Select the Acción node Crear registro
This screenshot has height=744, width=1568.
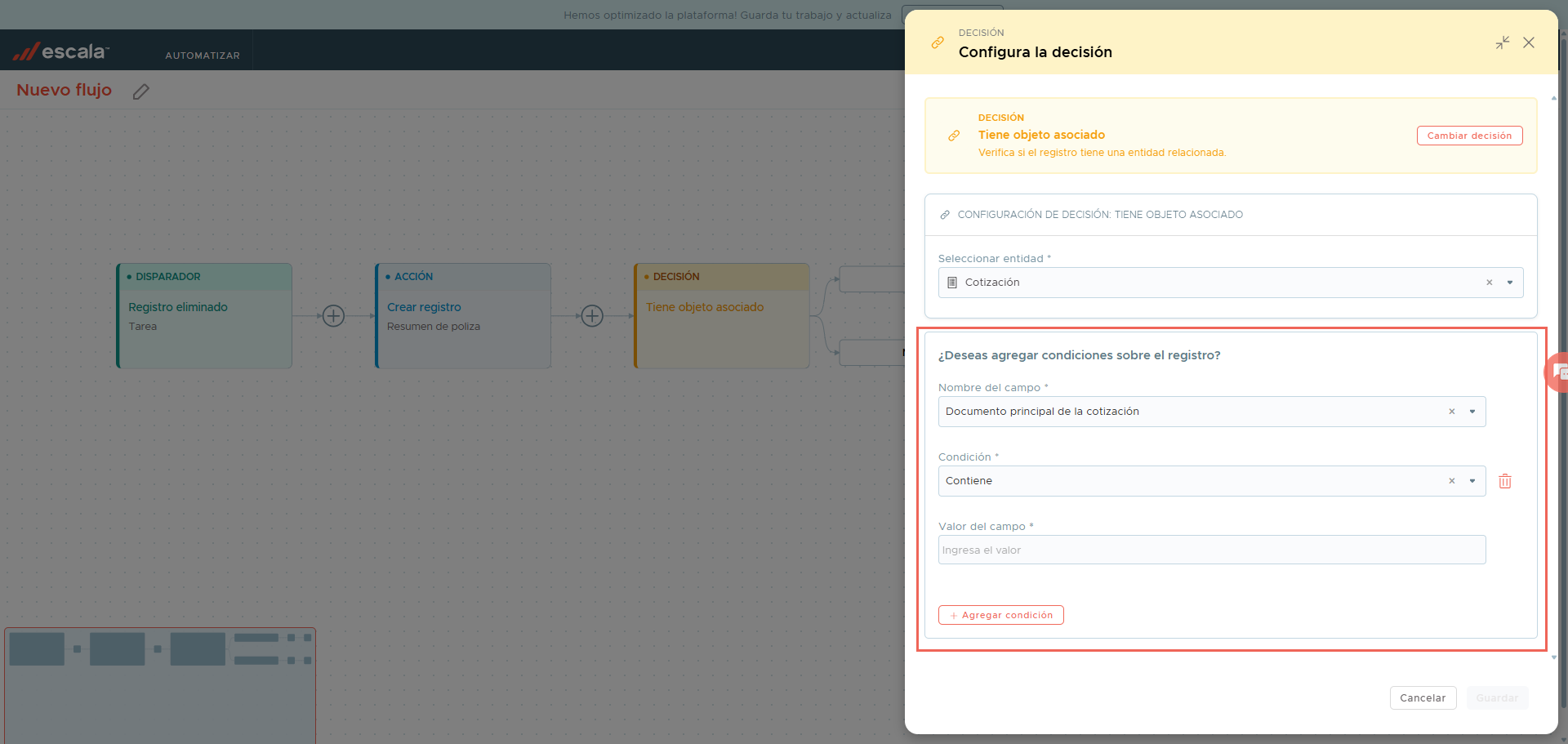coord(463,315)
